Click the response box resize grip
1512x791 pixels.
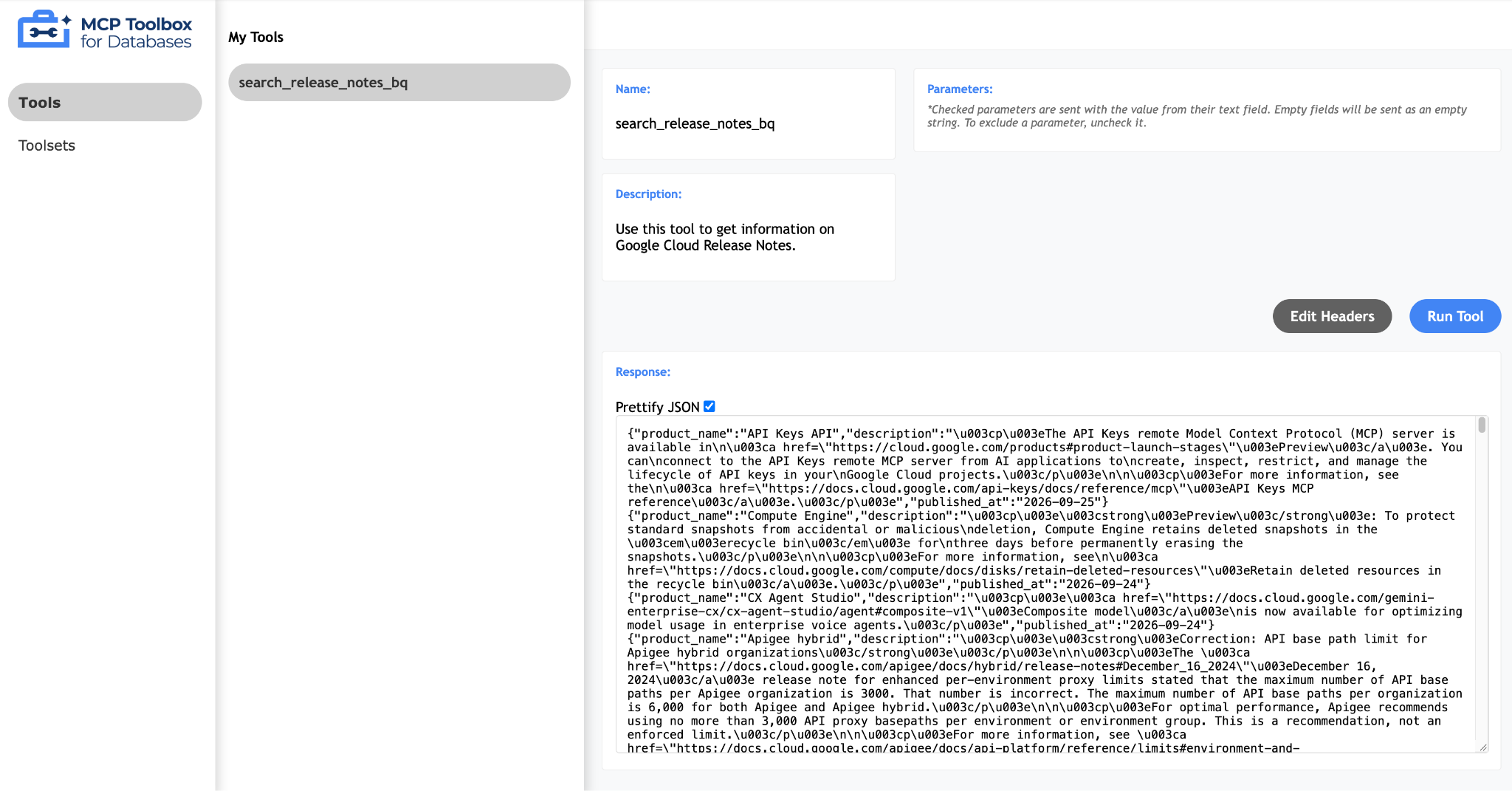(1482, 747)
